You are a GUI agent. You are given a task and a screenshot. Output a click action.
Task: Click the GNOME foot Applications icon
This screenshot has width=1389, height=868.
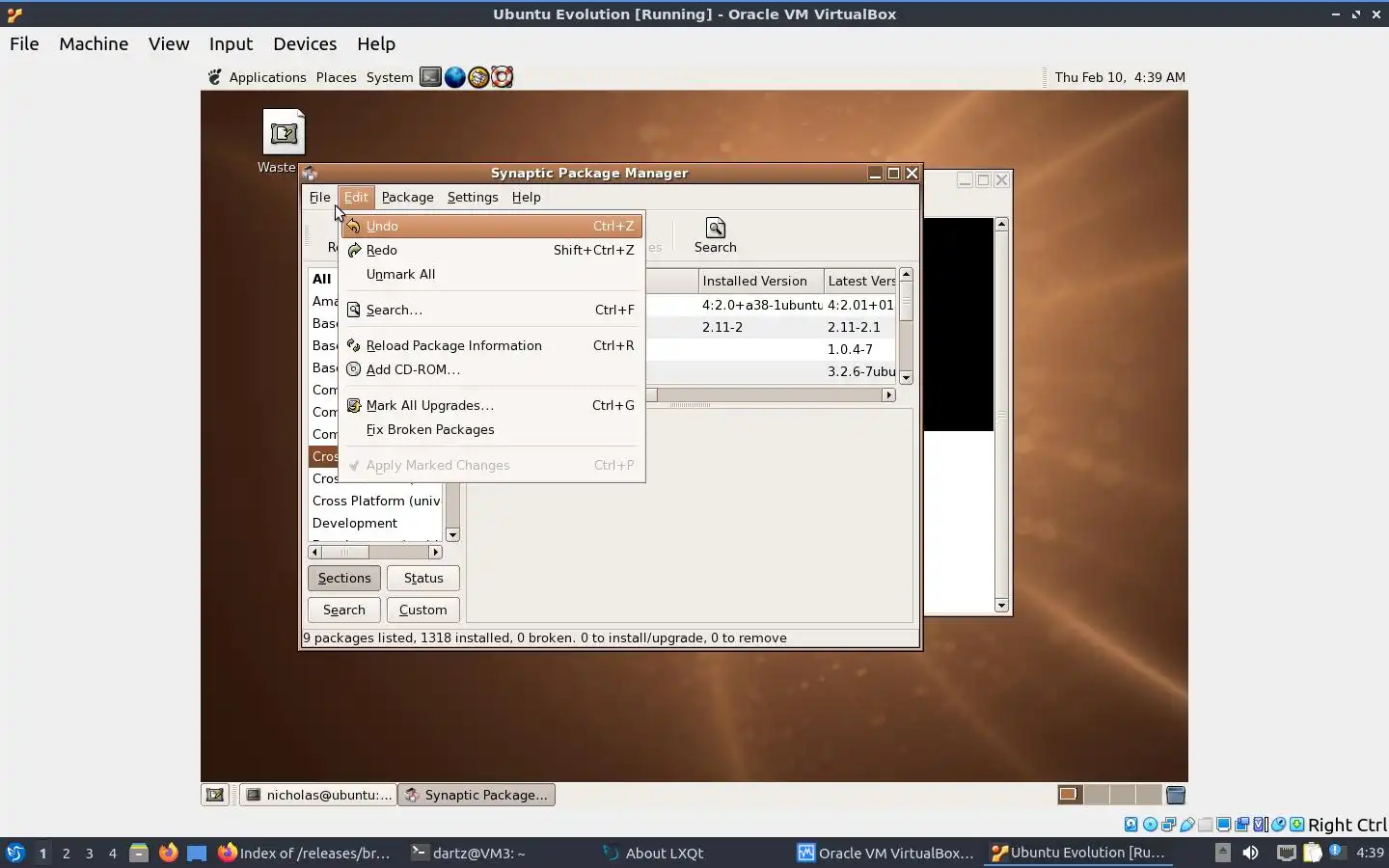(215, 77)
